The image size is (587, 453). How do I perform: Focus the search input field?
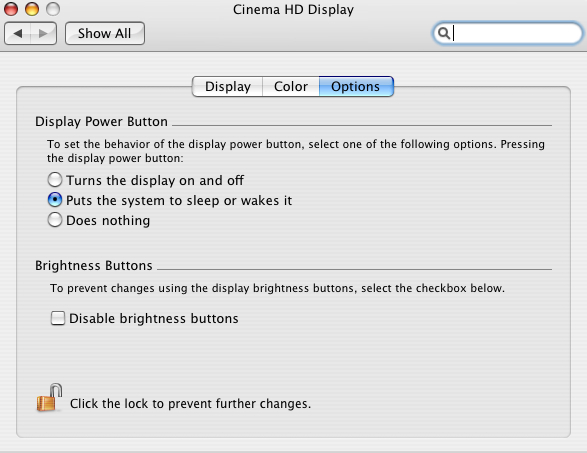pyautogui.click(x=507, y=33)
